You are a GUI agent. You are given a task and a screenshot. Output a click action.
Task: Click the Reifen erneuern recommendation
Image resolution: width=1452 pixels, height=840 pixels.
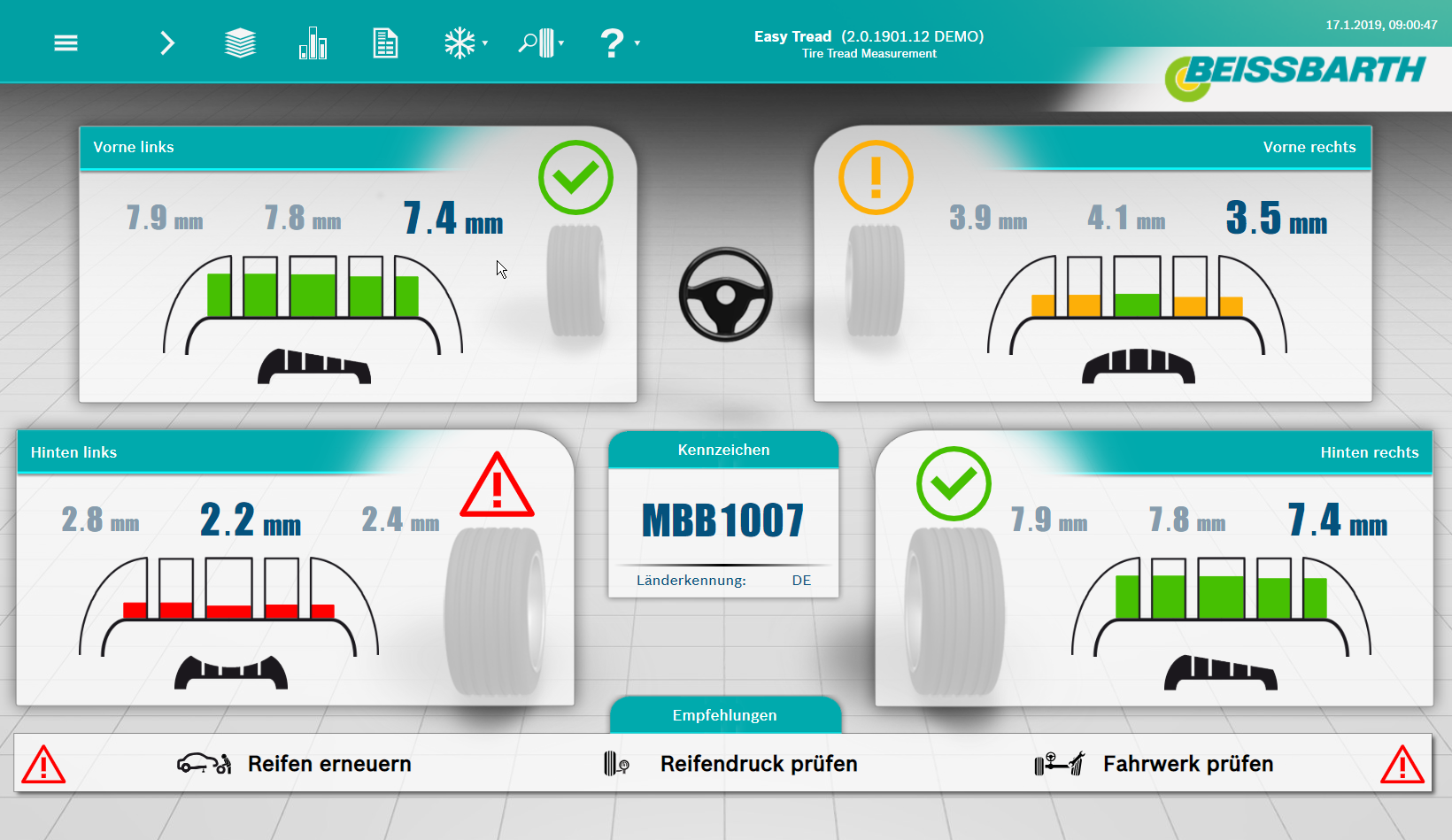pyautogui.click(x=328, y=764)
